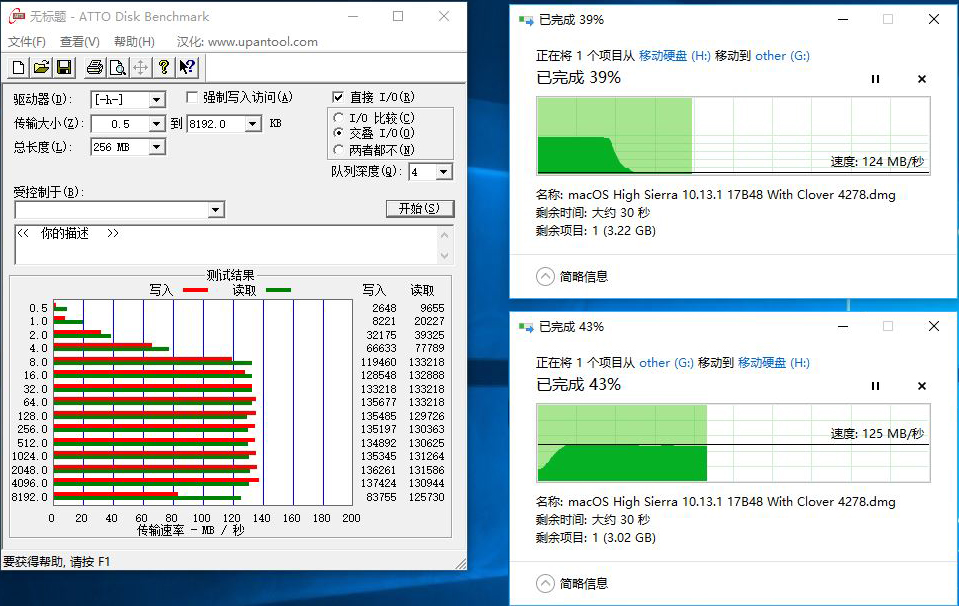Open the File (F) menu
959x606 pixels.
(x=26, y=42)
